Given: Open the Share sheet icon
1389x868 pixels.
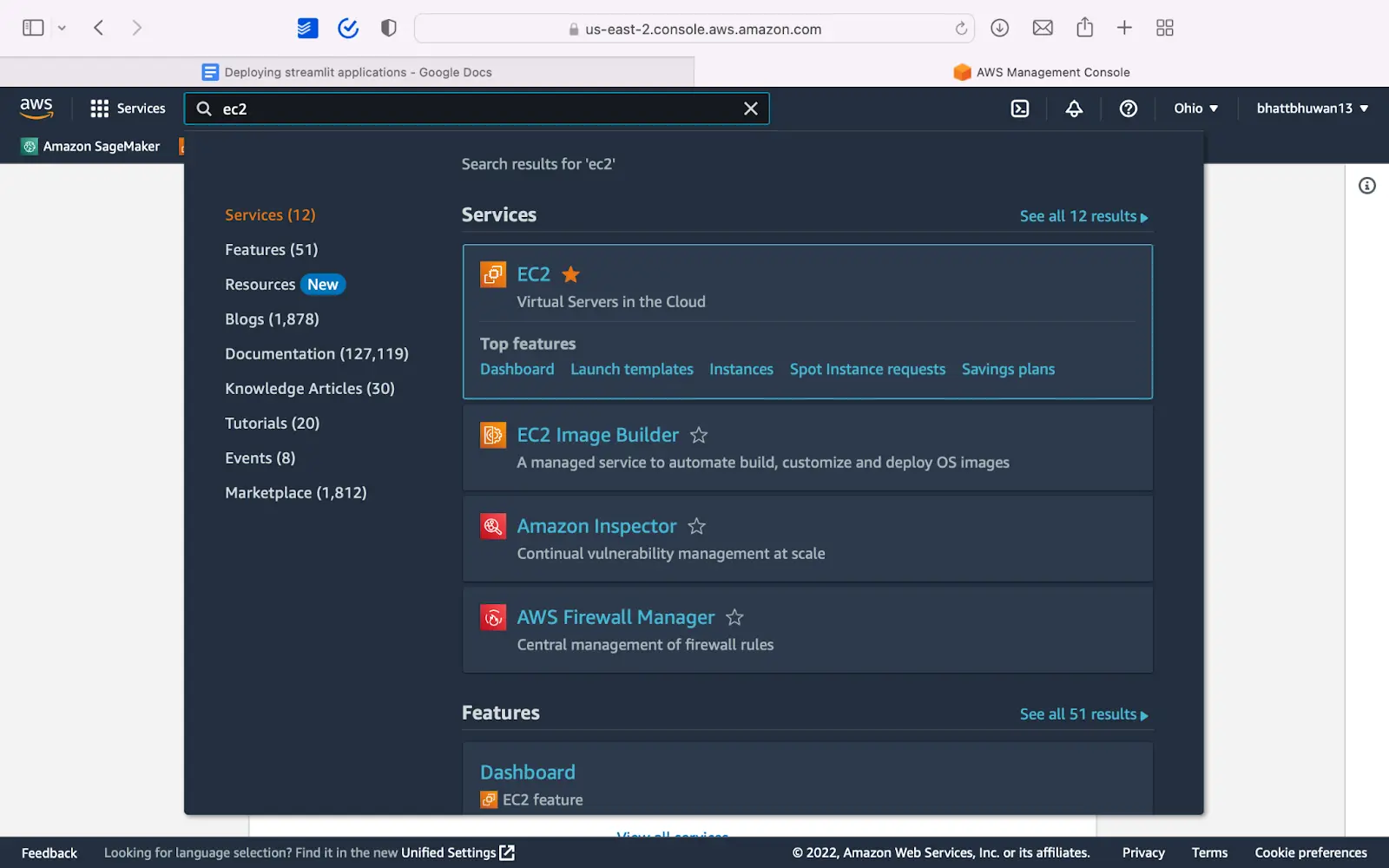Looking at the screenshot, I should (1084, 27).
